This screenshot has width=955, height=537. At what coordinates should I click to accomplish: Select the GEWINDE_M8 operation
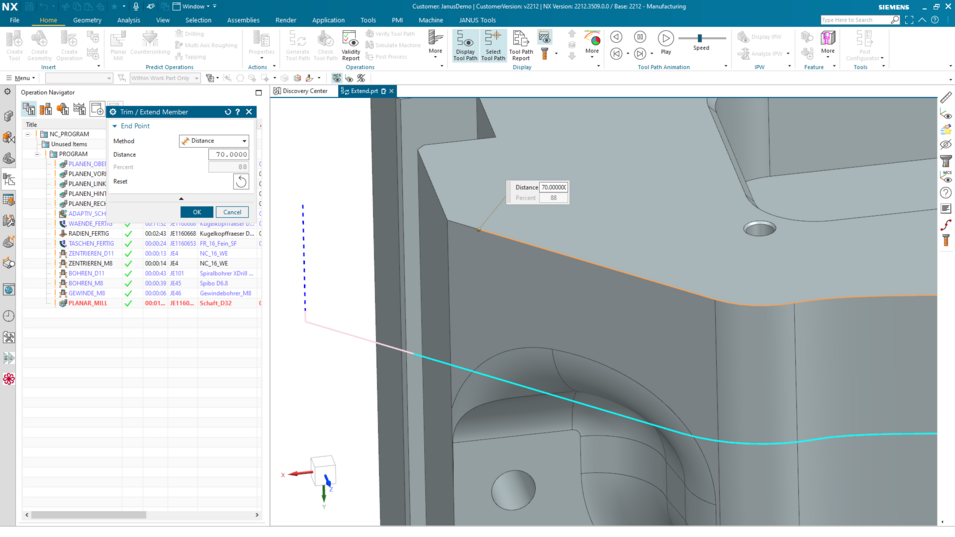pos(86,293)
